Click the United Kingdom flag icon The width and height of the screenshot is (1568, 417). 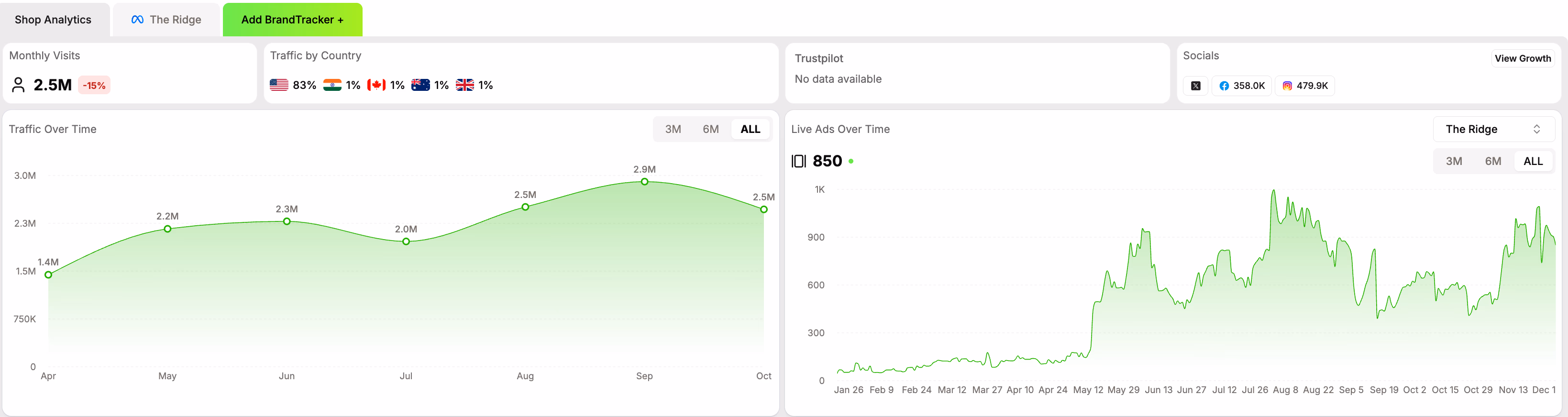click(x=465, y=85)
